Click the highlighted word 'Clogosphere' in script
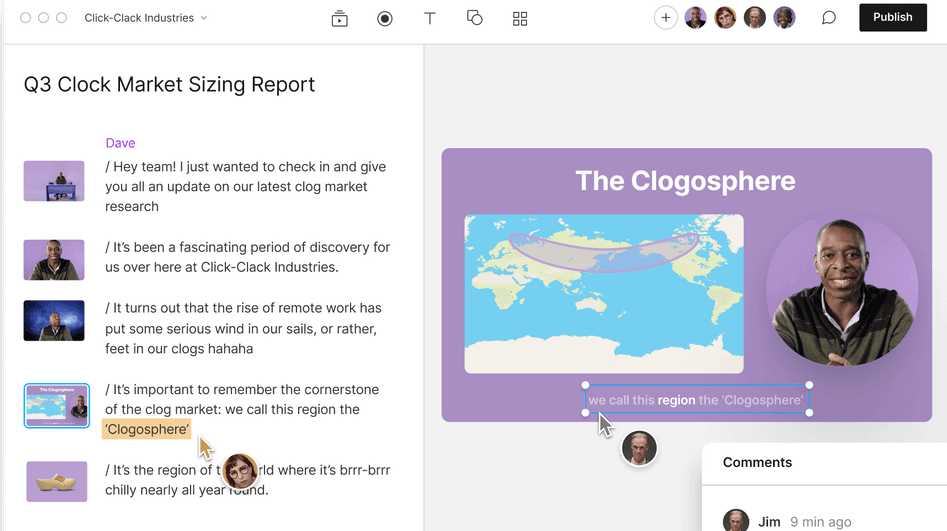The width and height of the screenshot is (947, 531). click(147, 429)
